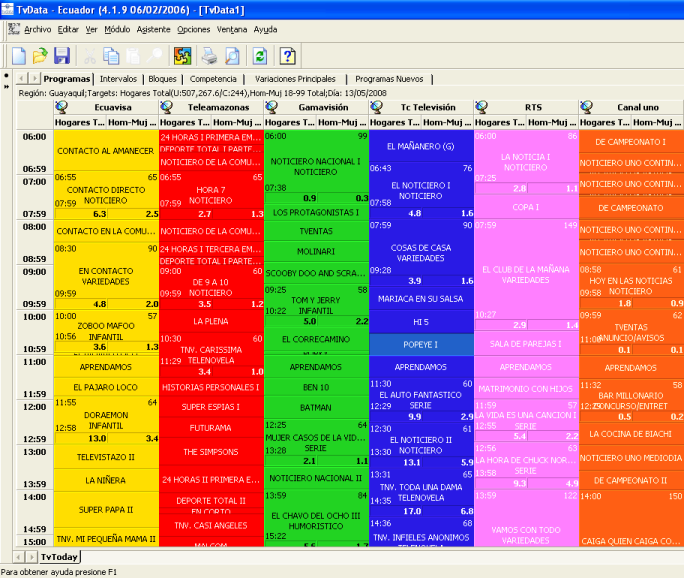Click the 06:00 time row label
This screenshot has height=578, width=684.
34,137
